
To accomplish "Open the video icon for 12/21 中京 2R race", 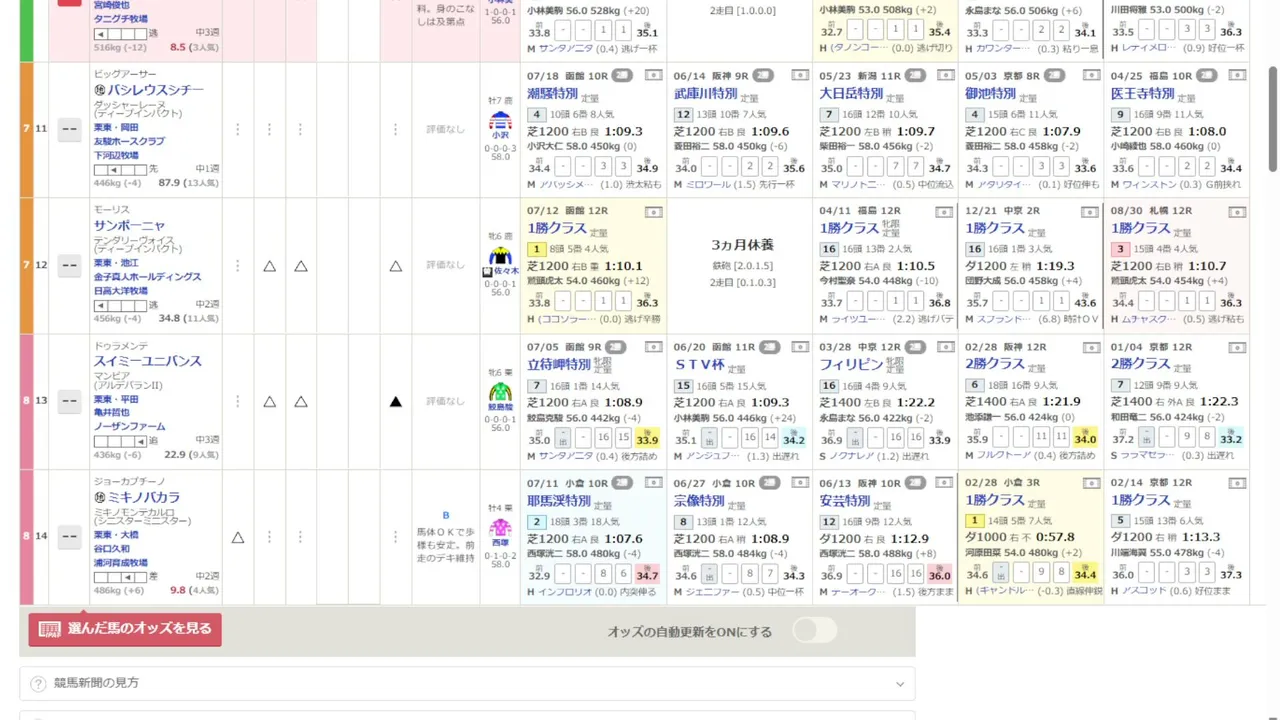I will [x=1091, y=211].
